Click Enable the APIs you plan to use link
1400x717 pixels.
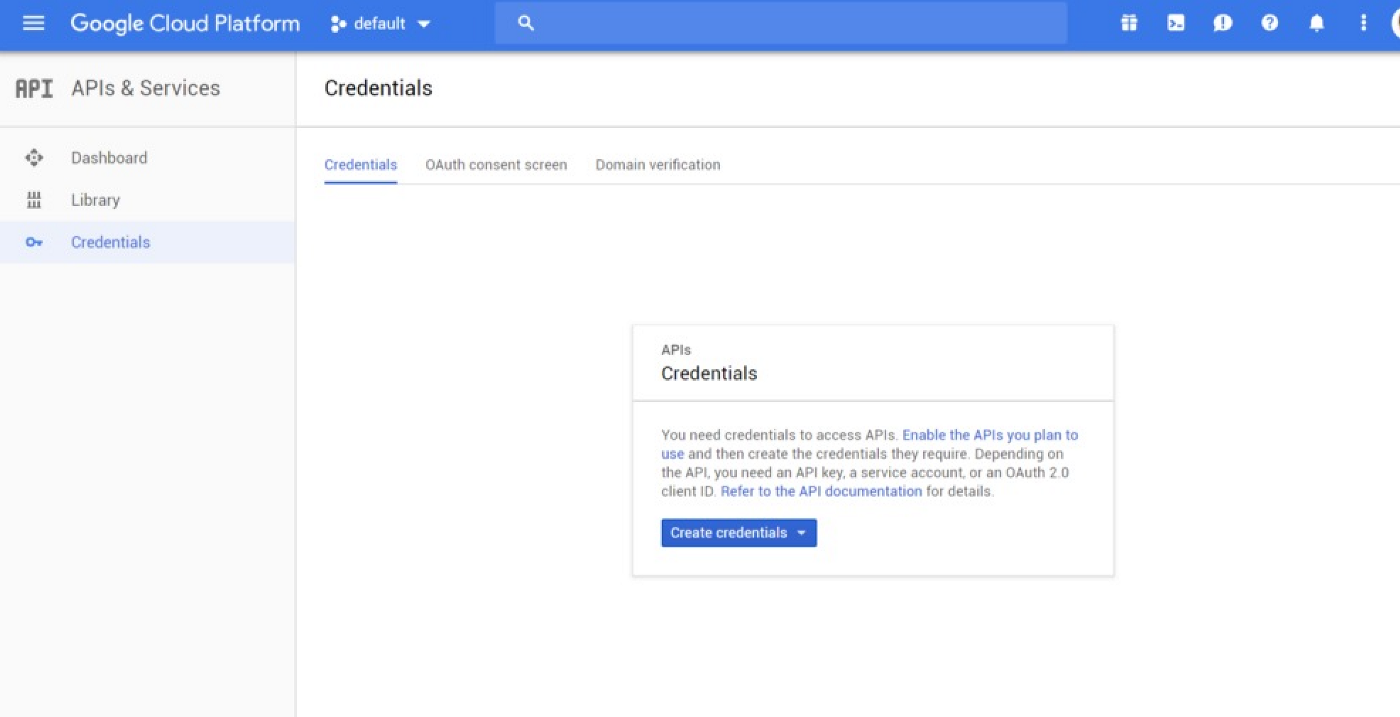pyautogui.click(x=989, y=435)
